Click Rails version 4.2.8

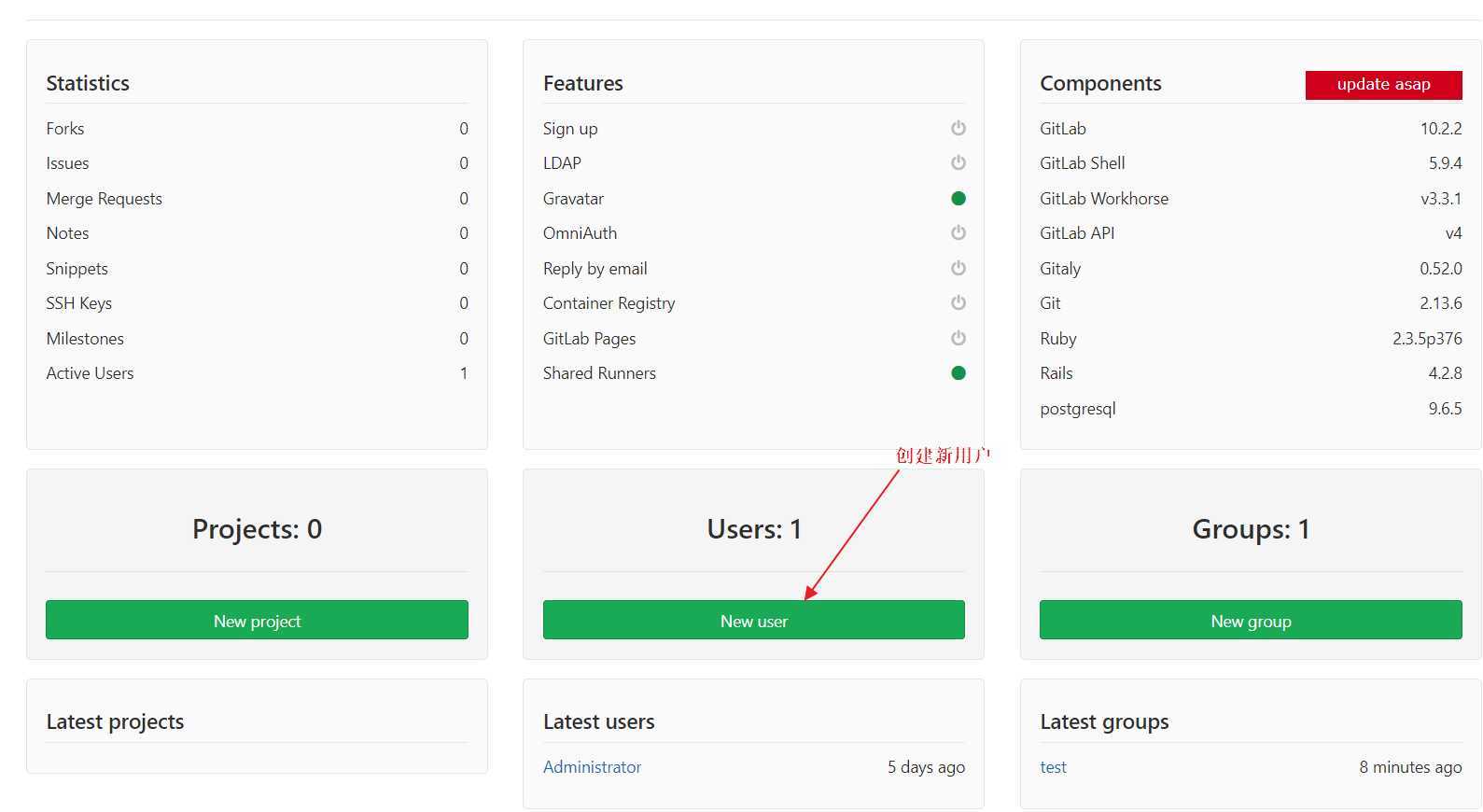pos(1445,372)
